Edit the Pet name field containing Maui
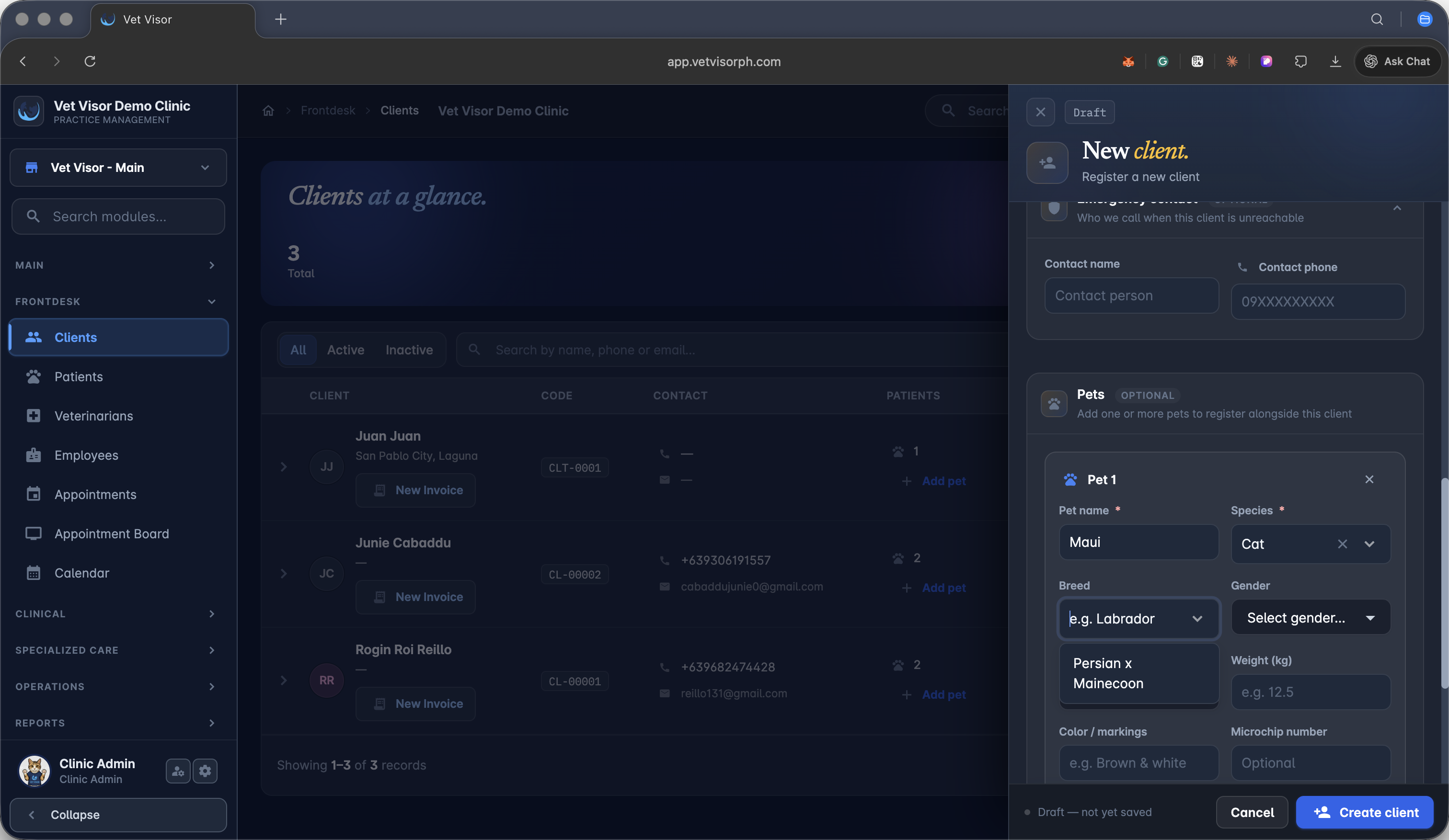Viewport: 1449px width, 840px height. (1138, 542)
